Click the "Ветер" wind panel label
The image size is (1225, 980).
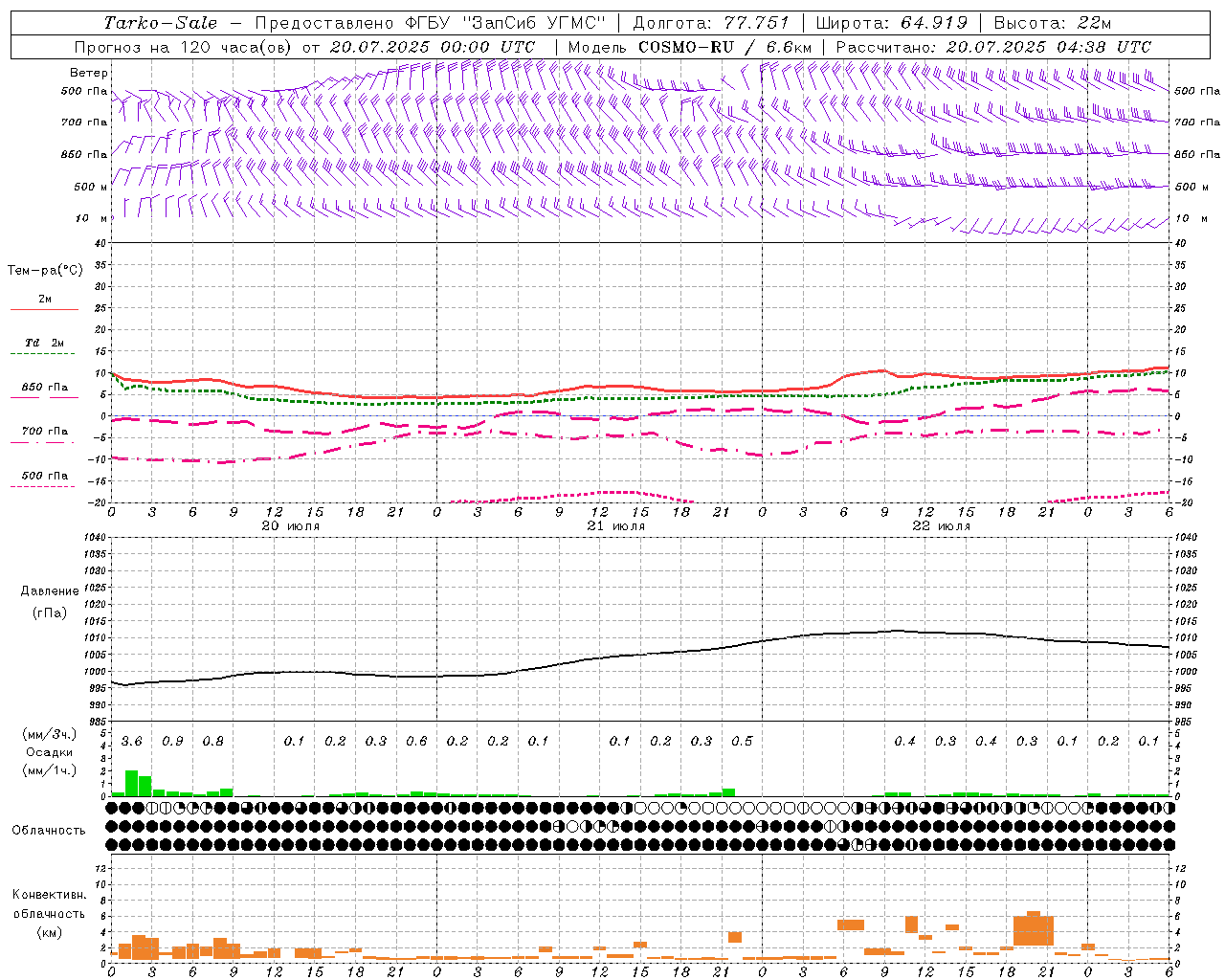point(89,73)
